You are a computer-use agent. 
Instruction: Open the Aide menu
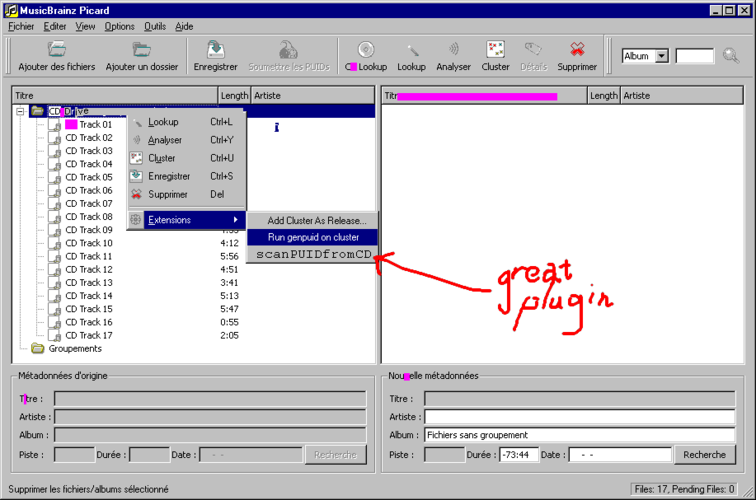(184, 27)
